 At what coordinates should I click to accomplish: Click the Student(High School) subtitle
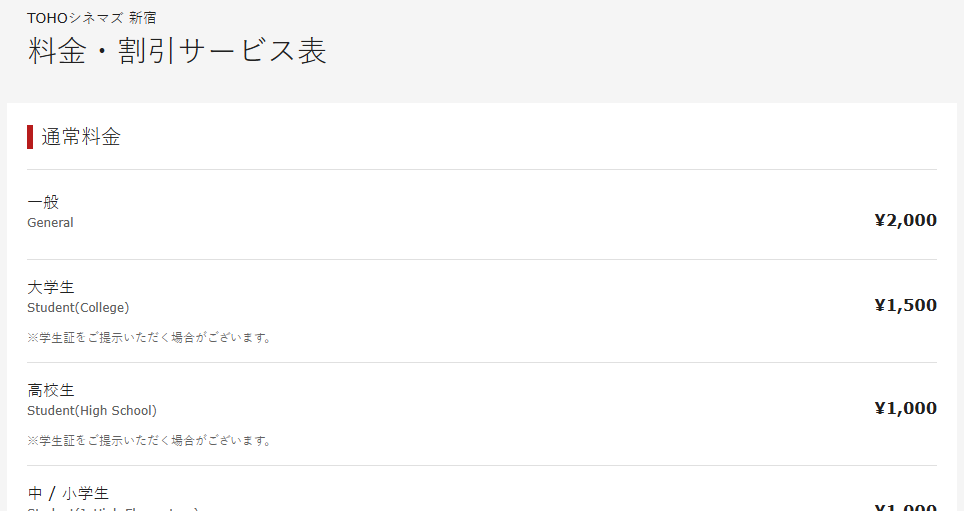point(92,410)
